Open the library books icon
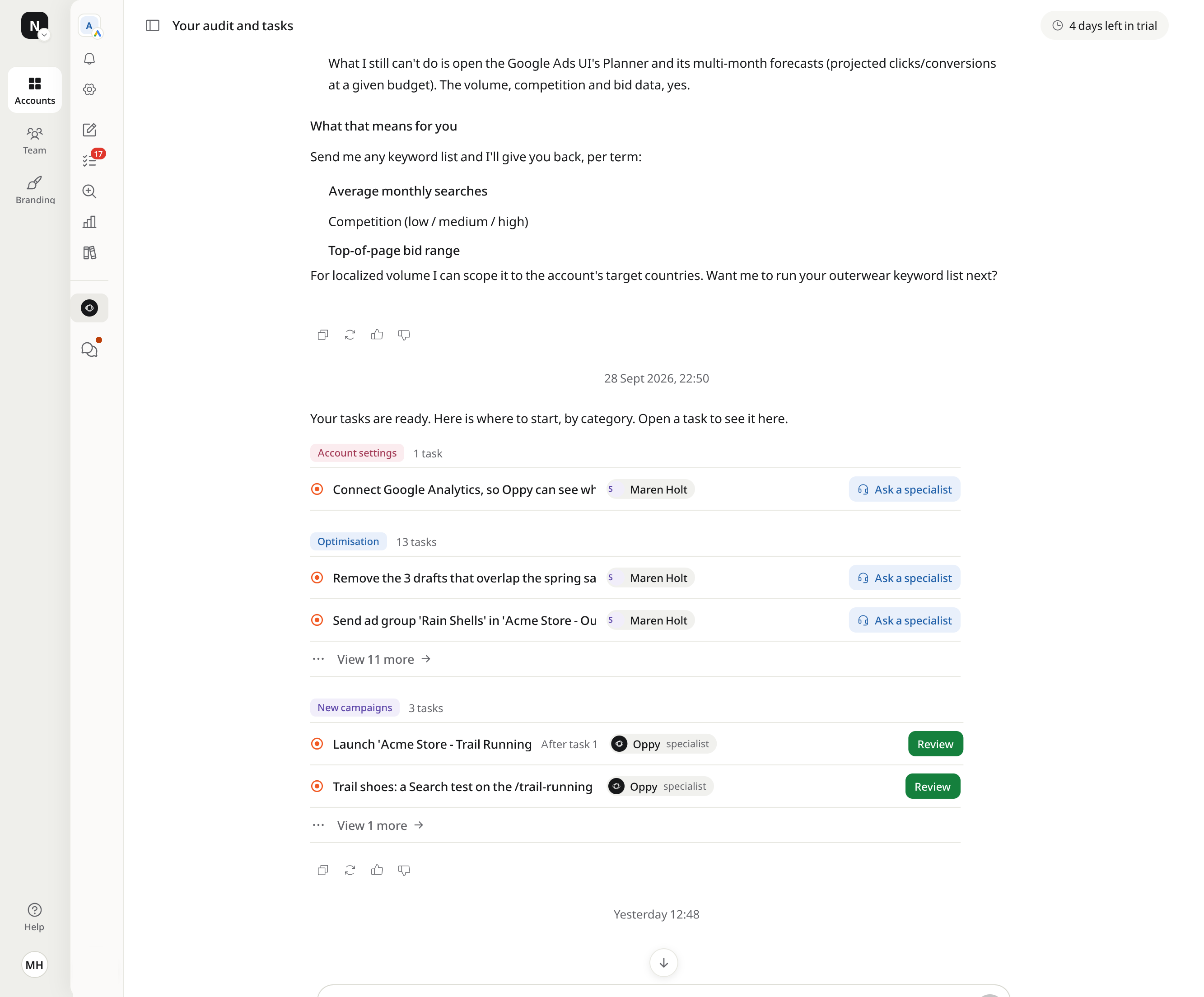Screen dimensions: 1204x997 (89, 253)
